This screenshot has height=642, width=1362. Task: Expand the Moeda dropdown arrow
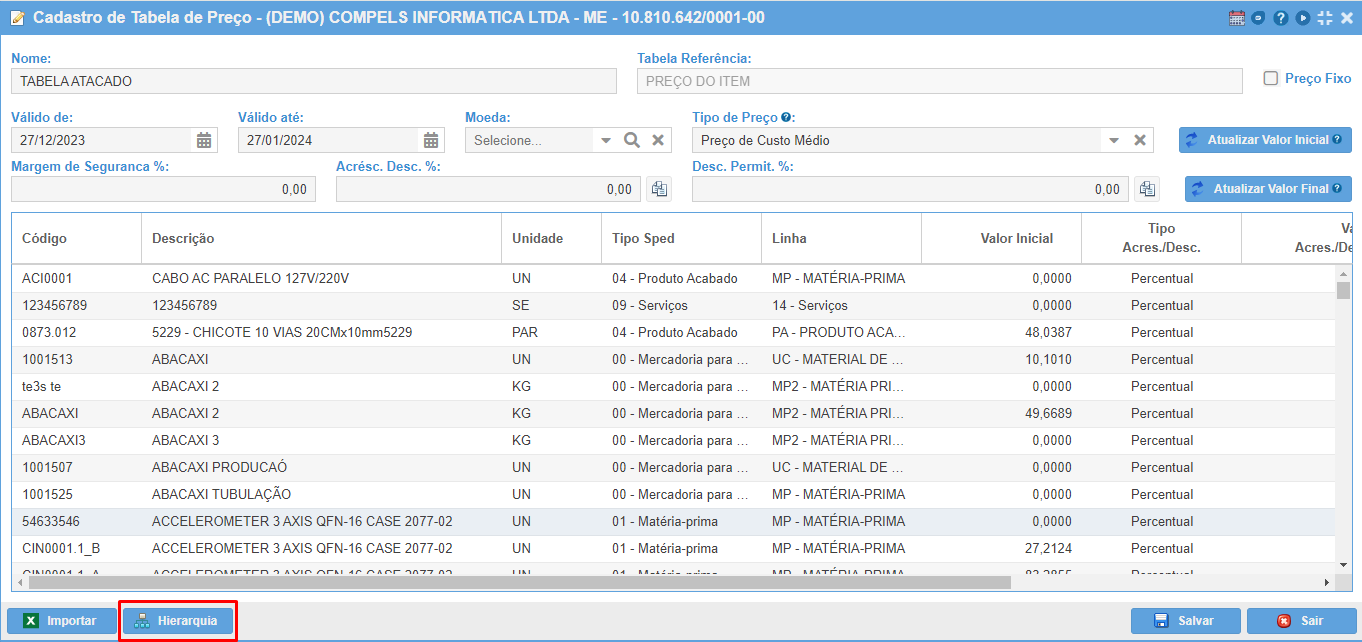coord(606,140)
